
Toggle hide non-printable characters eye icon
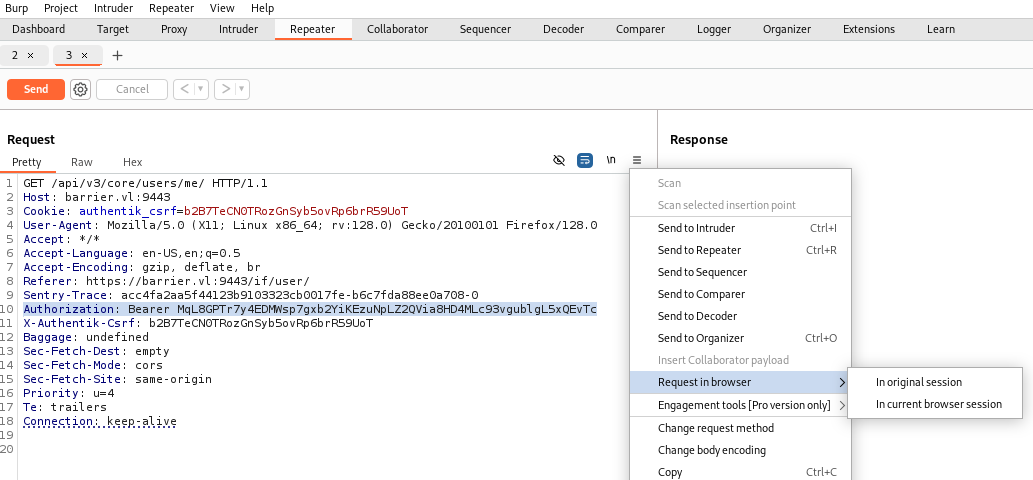[559, 160]
